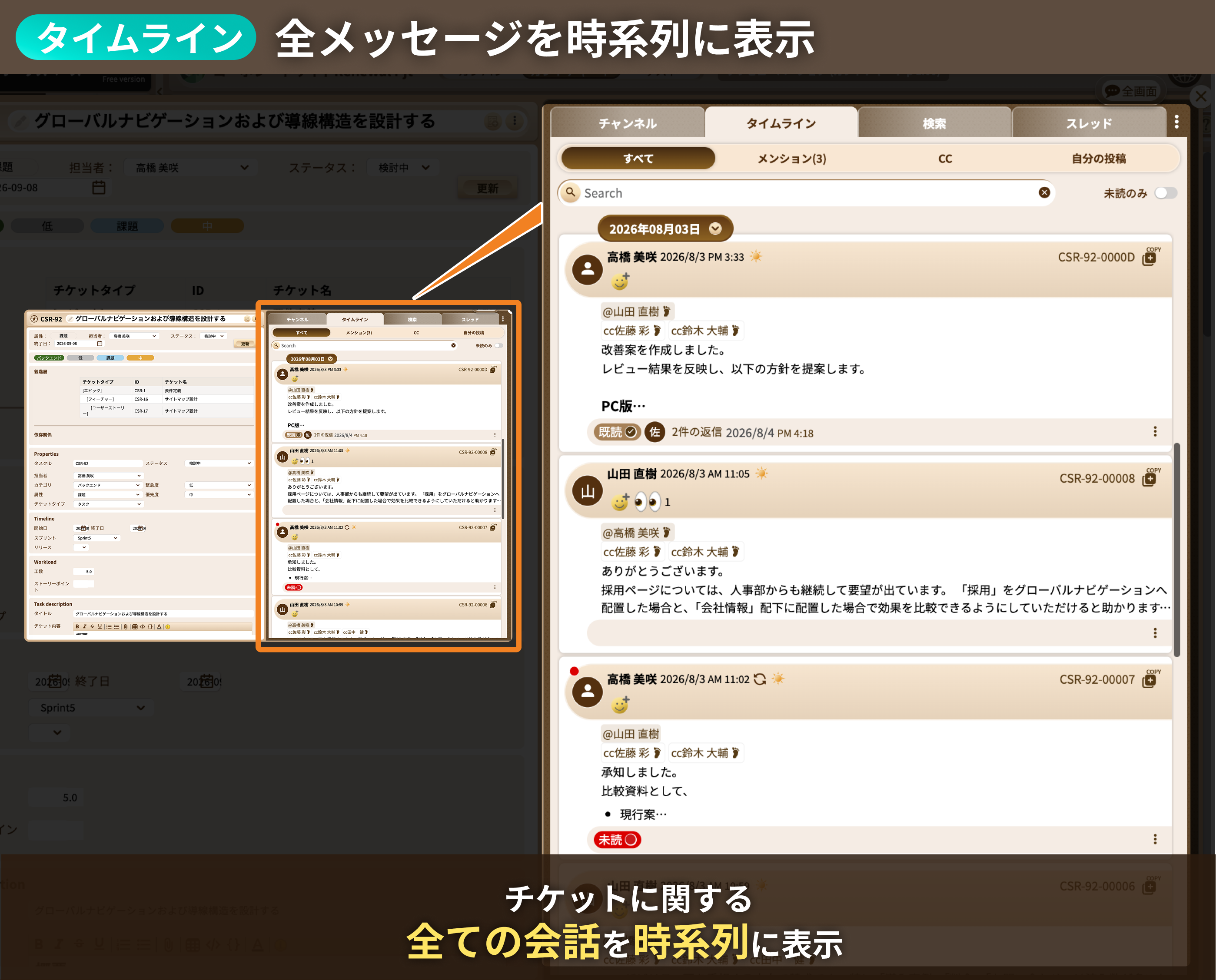Click the 更新 button in ticket header

(x=487, y=188)
